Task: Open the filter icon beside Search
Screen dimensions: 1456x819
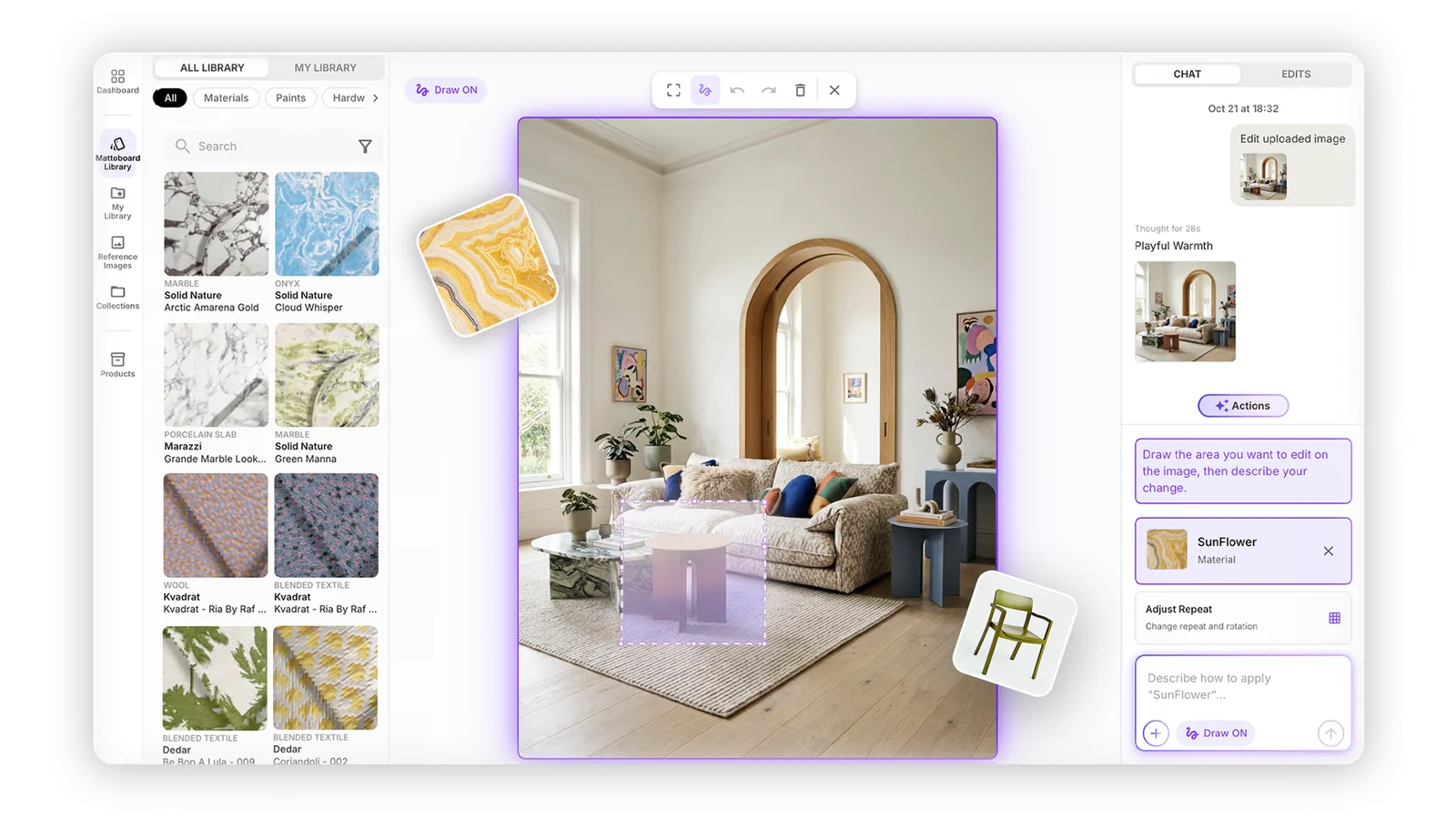Action: [x=365, y=147]
